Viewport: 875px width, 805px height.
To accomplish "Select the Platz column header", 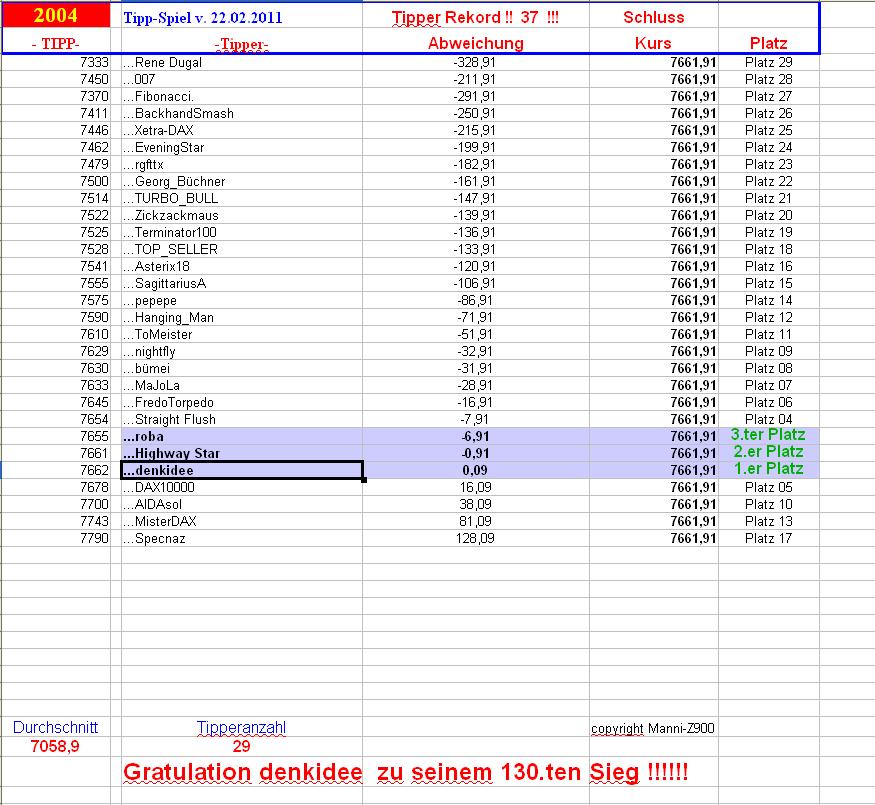I will tap(768, 43).
